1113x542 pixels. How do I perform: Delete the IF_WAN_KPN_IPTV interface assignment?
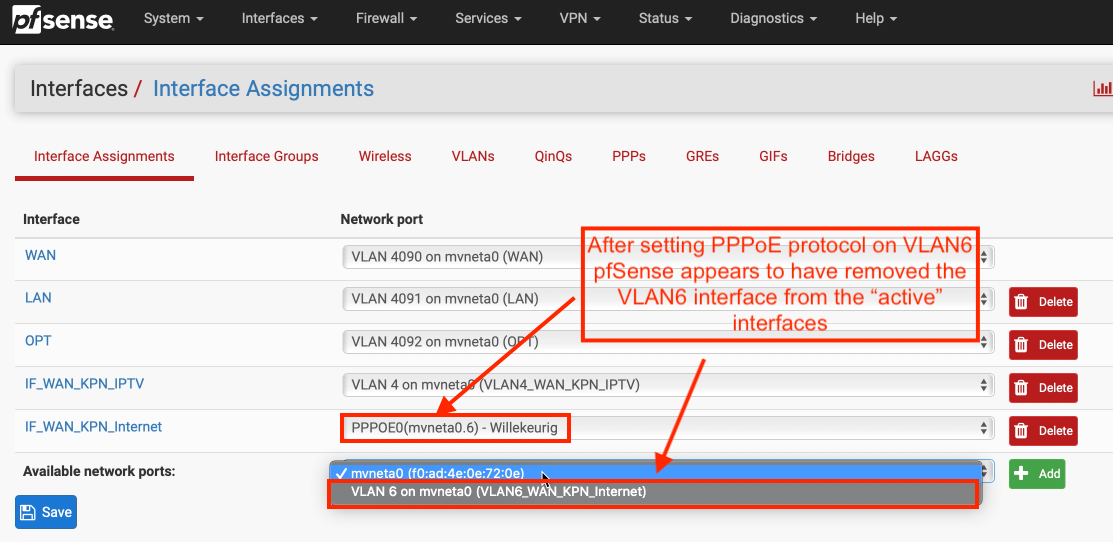pyautogui.click(x=1043, y=388)
